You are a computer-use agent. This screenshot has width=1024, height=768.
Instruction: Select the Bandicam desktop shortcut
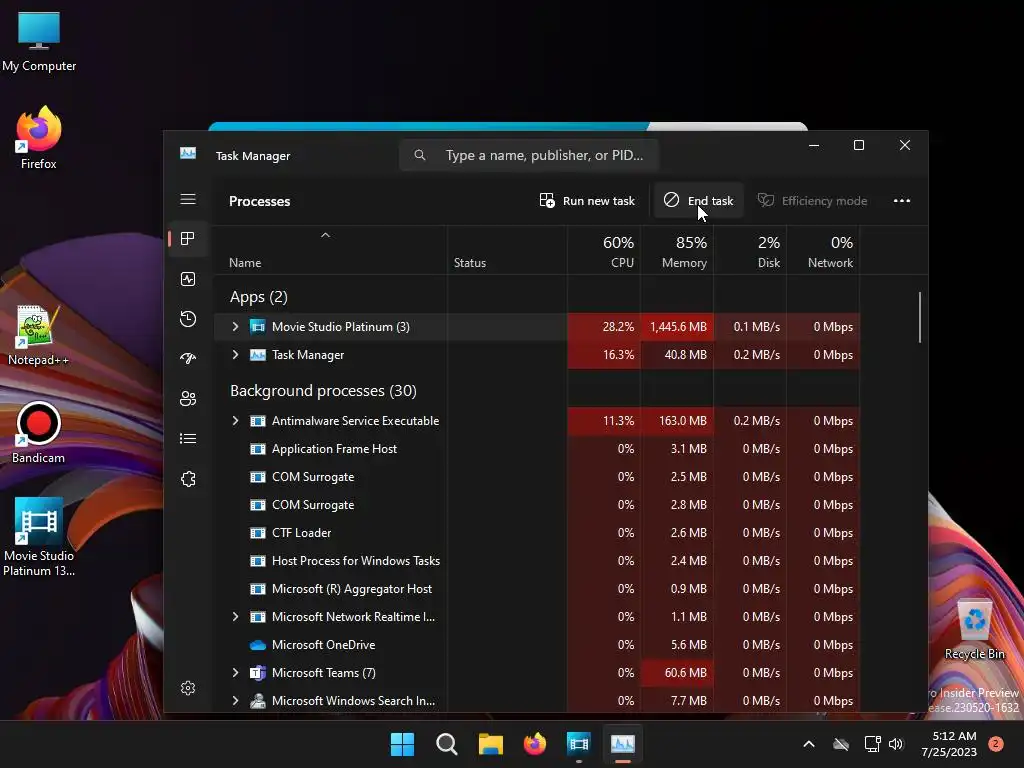click(x=39, y=433)
